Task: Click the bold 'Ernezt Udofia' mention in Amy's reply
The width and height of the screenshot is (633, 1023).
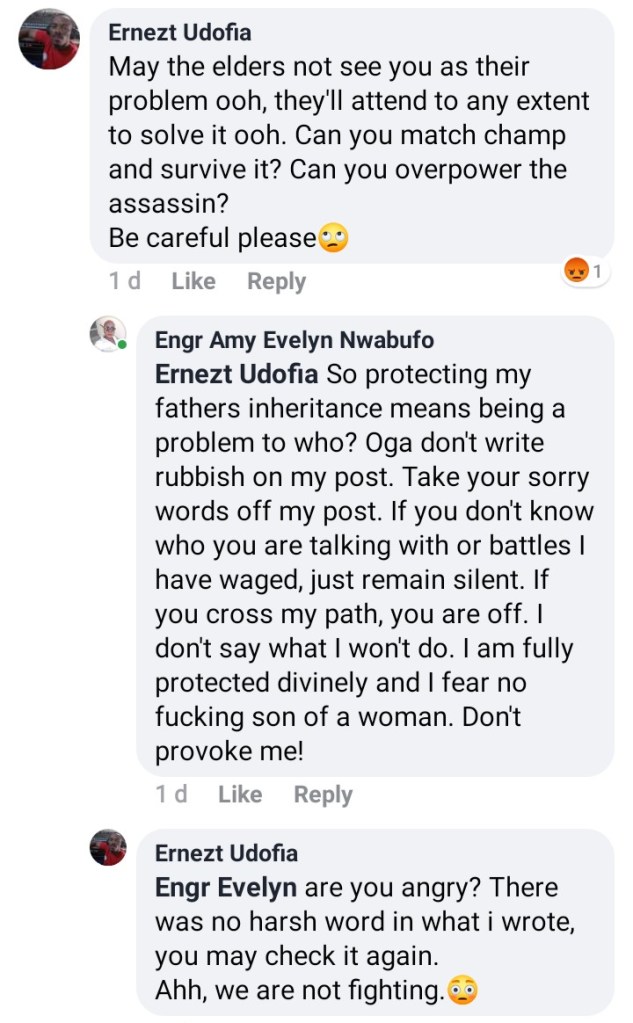Action: tap(235, 375)
